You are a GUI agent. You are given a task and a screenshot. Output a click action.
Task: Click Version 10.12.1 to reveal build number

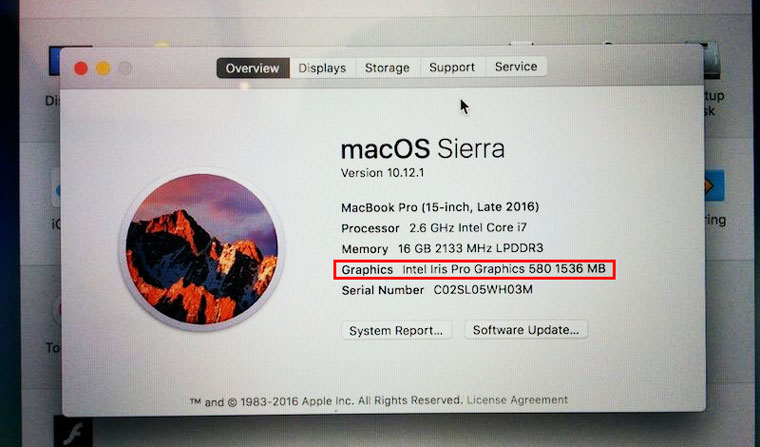tap(382, 173)
